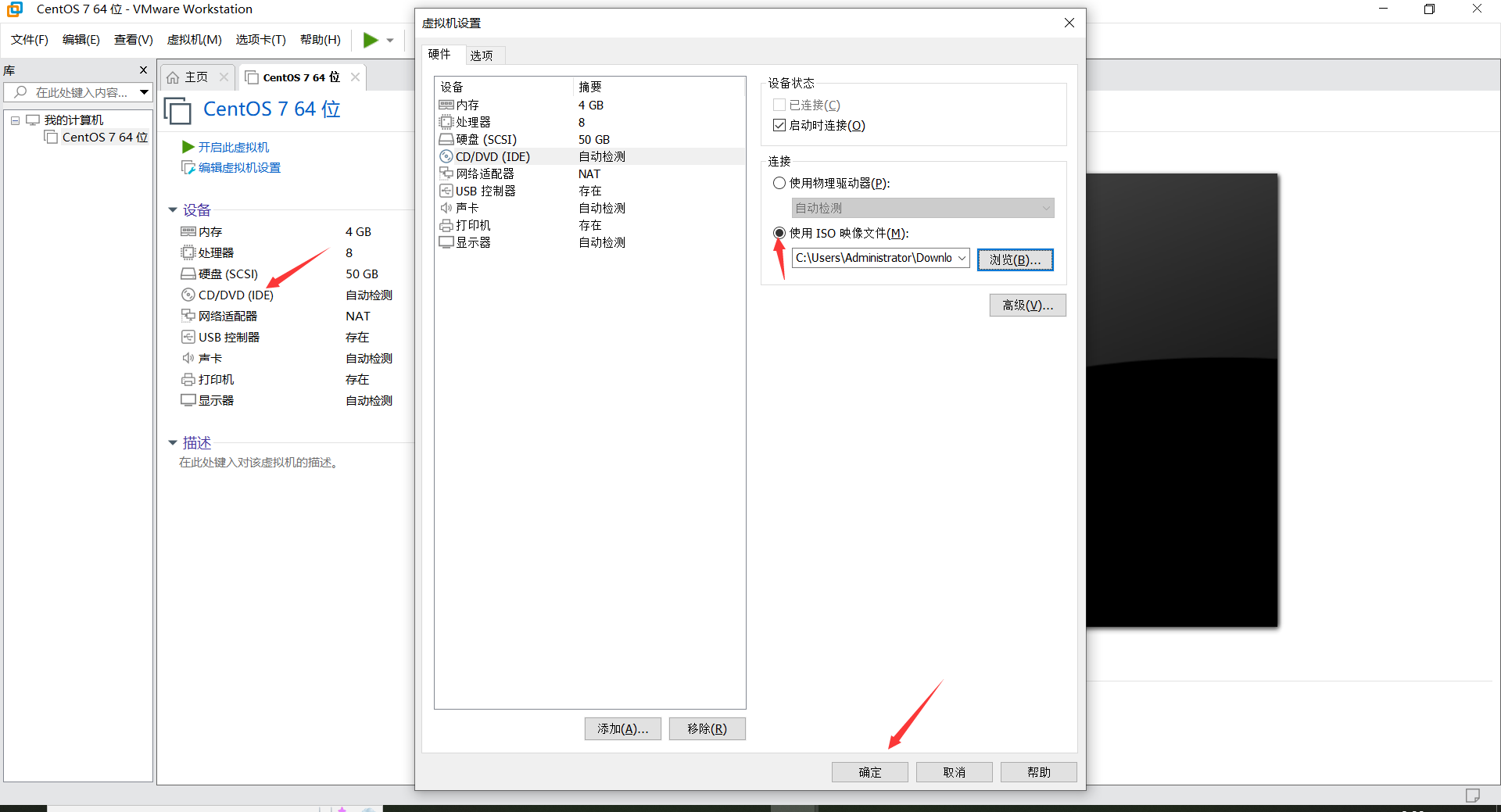
Task: Click the USB 控制器 icon in dialog list
Action: point(446,191)
